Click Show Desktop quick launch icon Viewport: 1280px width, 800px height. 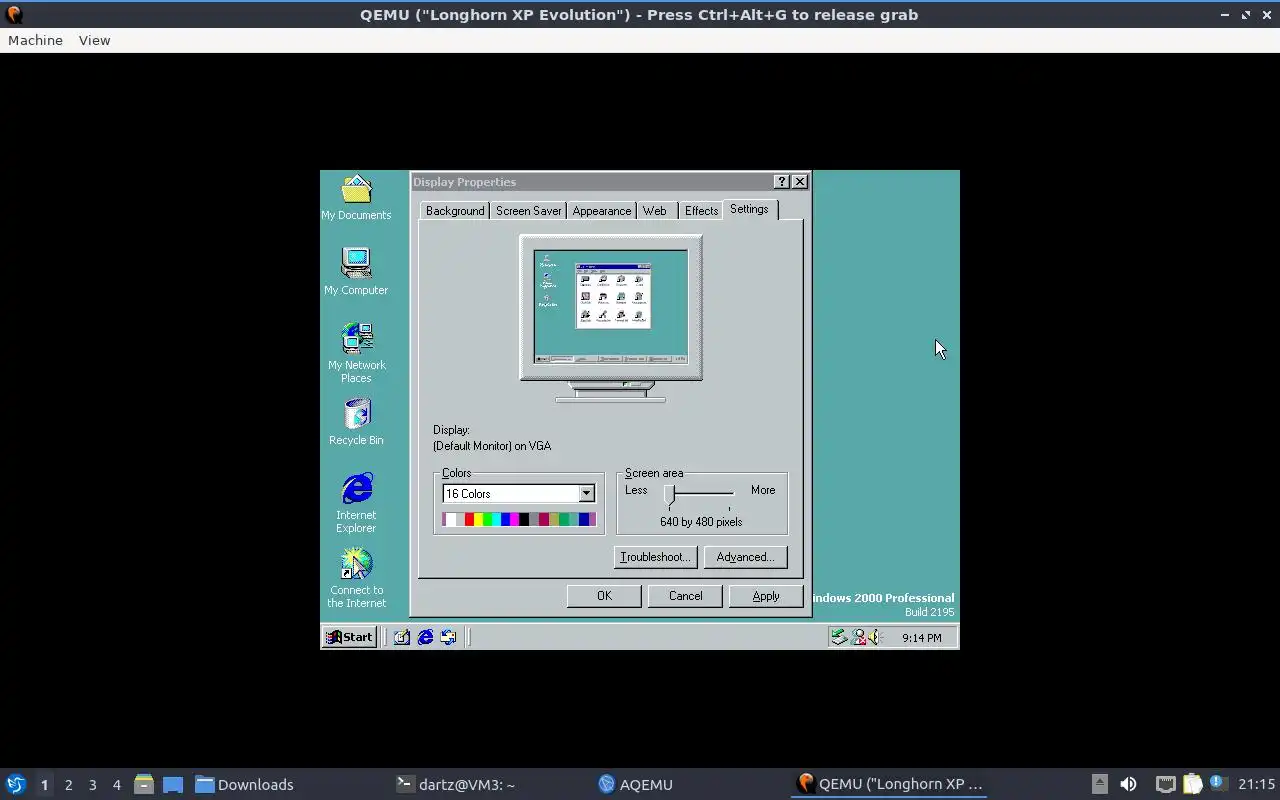click(x=402, y=637)
